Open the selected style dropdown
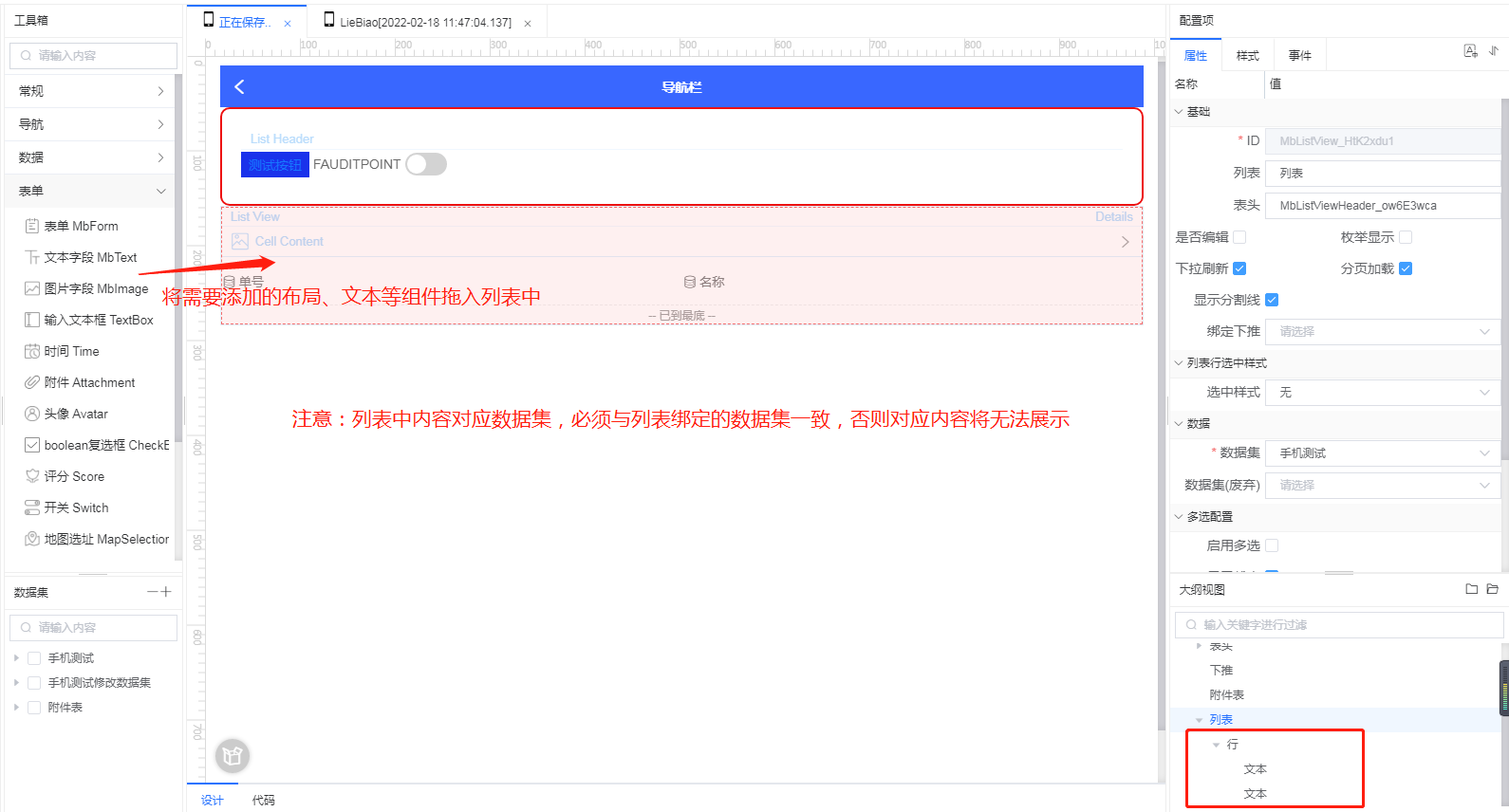The height and width of the screenshot is (812, 1509). [x=1382, y=392]
